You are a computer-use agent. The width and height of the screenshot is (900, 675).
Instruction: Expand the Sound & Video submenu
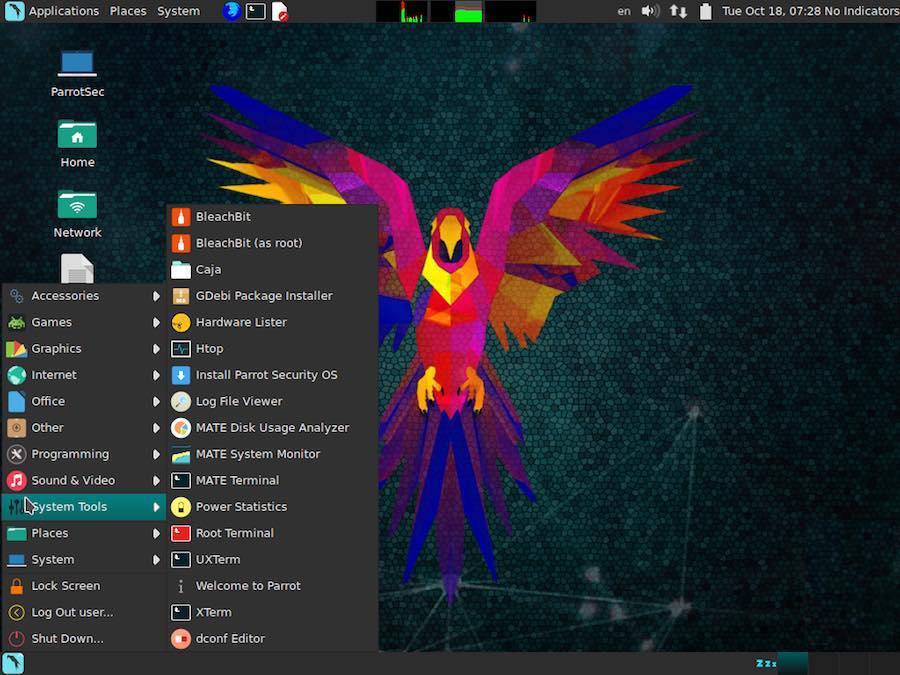84,481
